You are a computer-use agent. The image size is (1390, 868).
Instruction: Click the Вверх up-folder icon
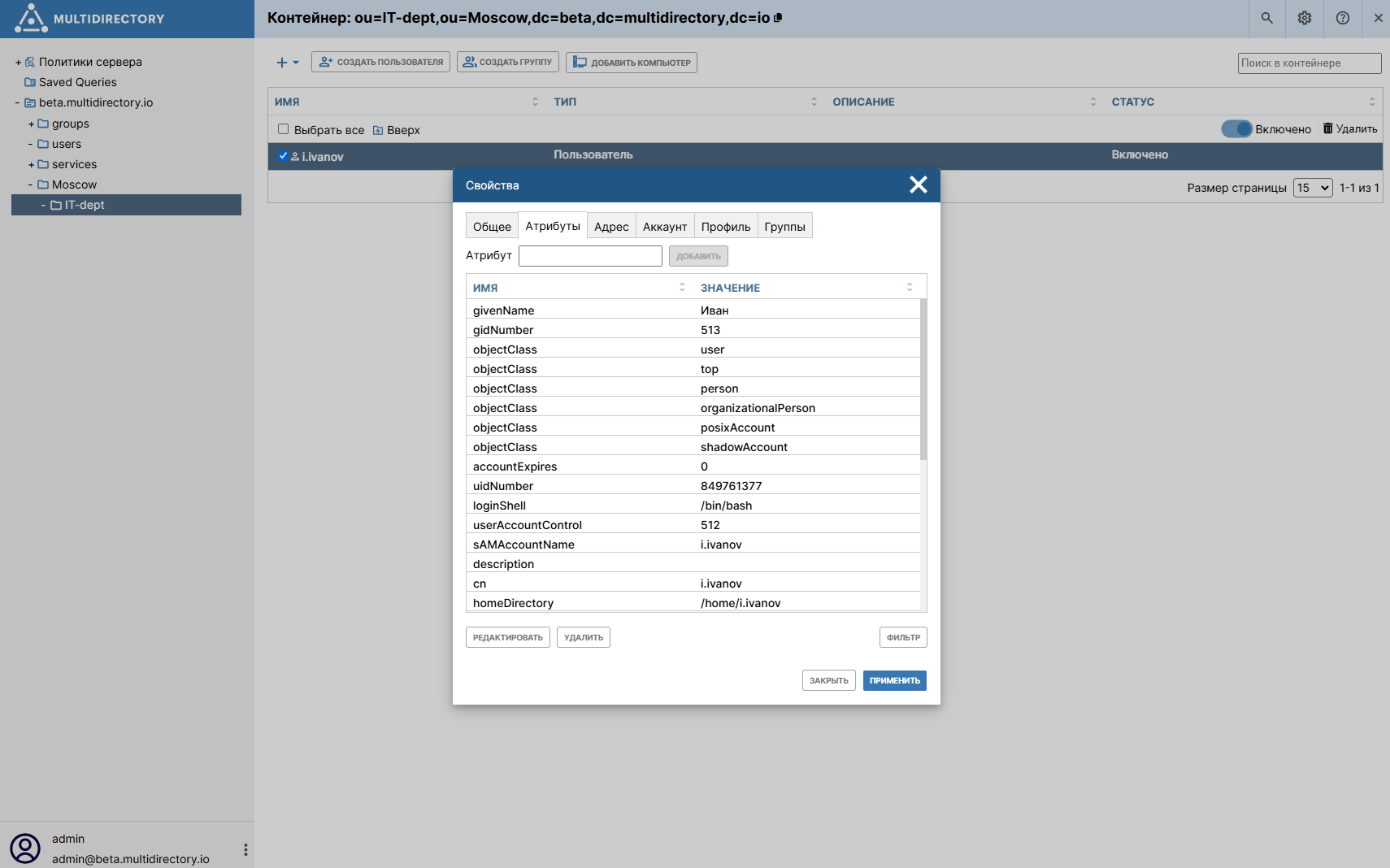pos(378,130)
